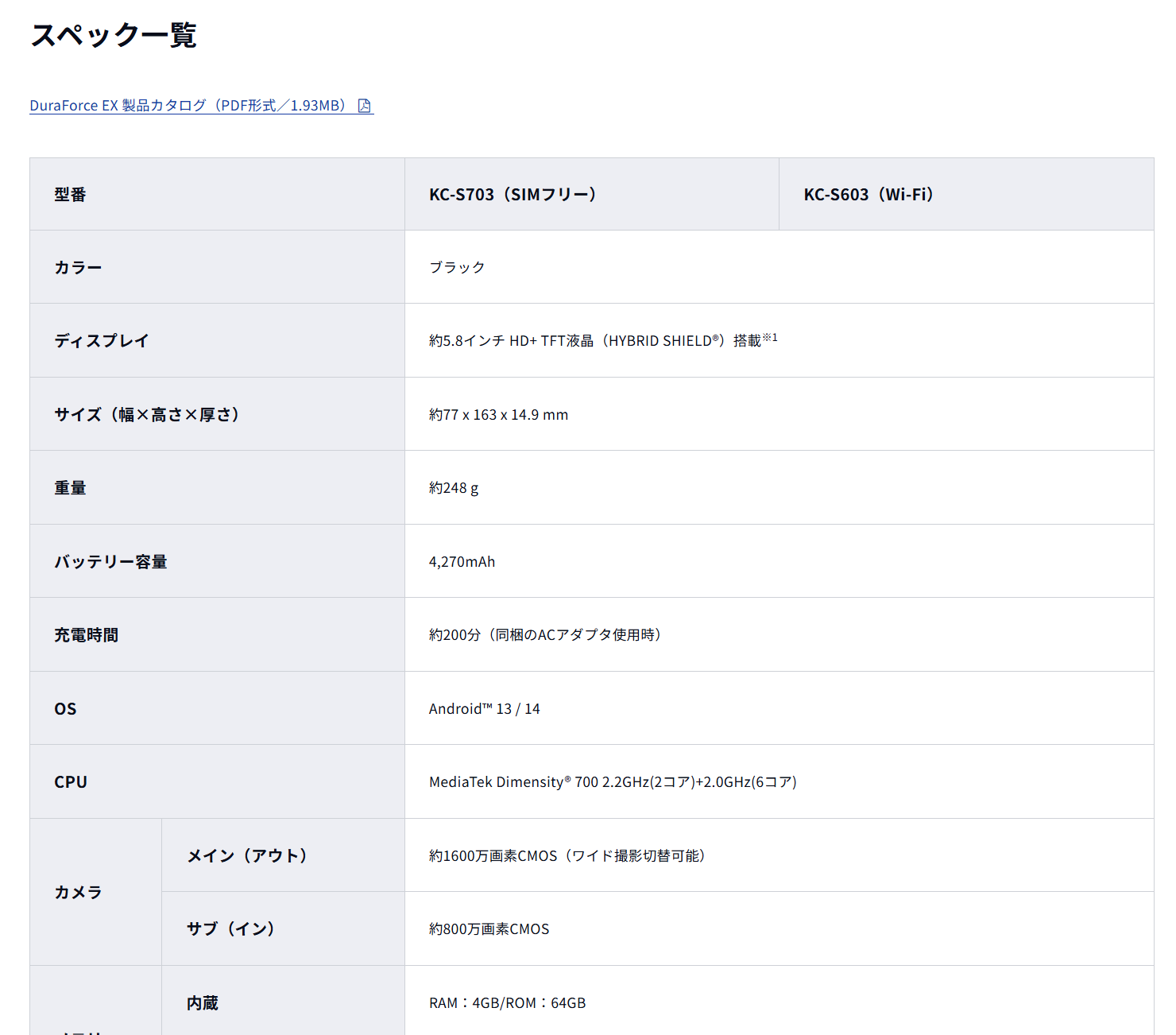Click the メイン（アウト） camera sub-label
The height and width of the screenshot is (1035, 1176).
246,856
